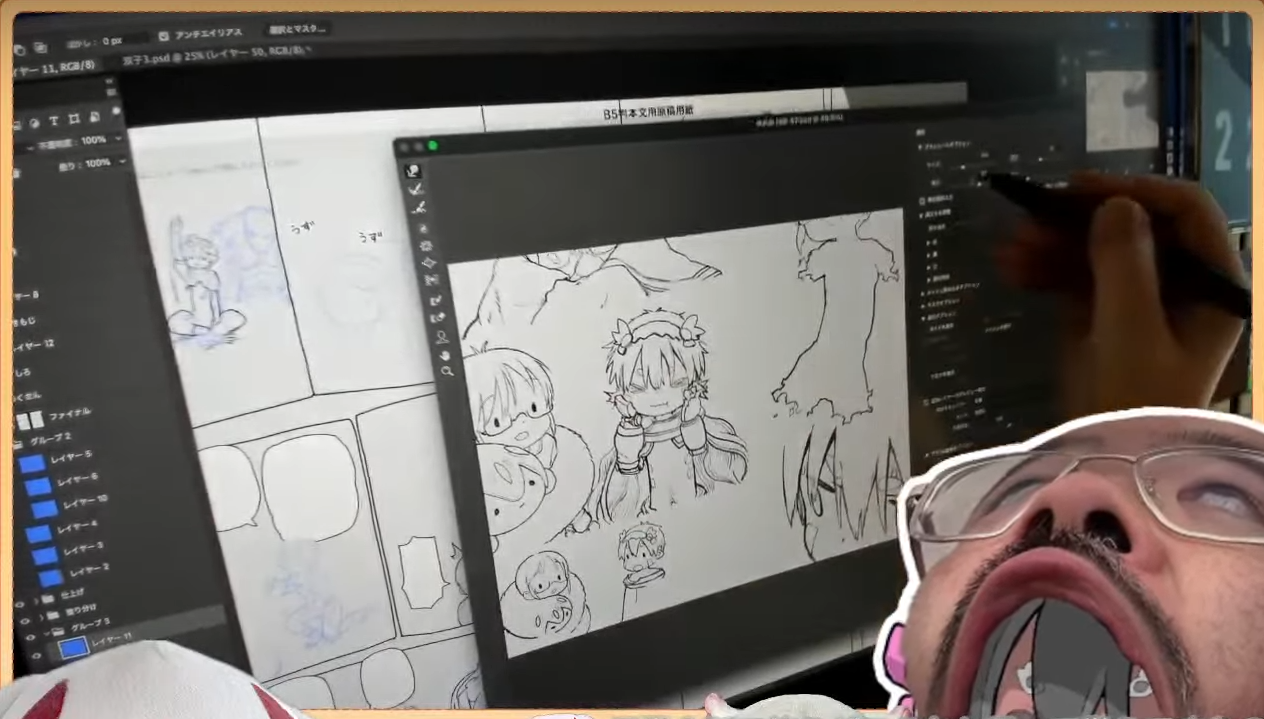Click the 選択とマスク... button

(298, 30)
